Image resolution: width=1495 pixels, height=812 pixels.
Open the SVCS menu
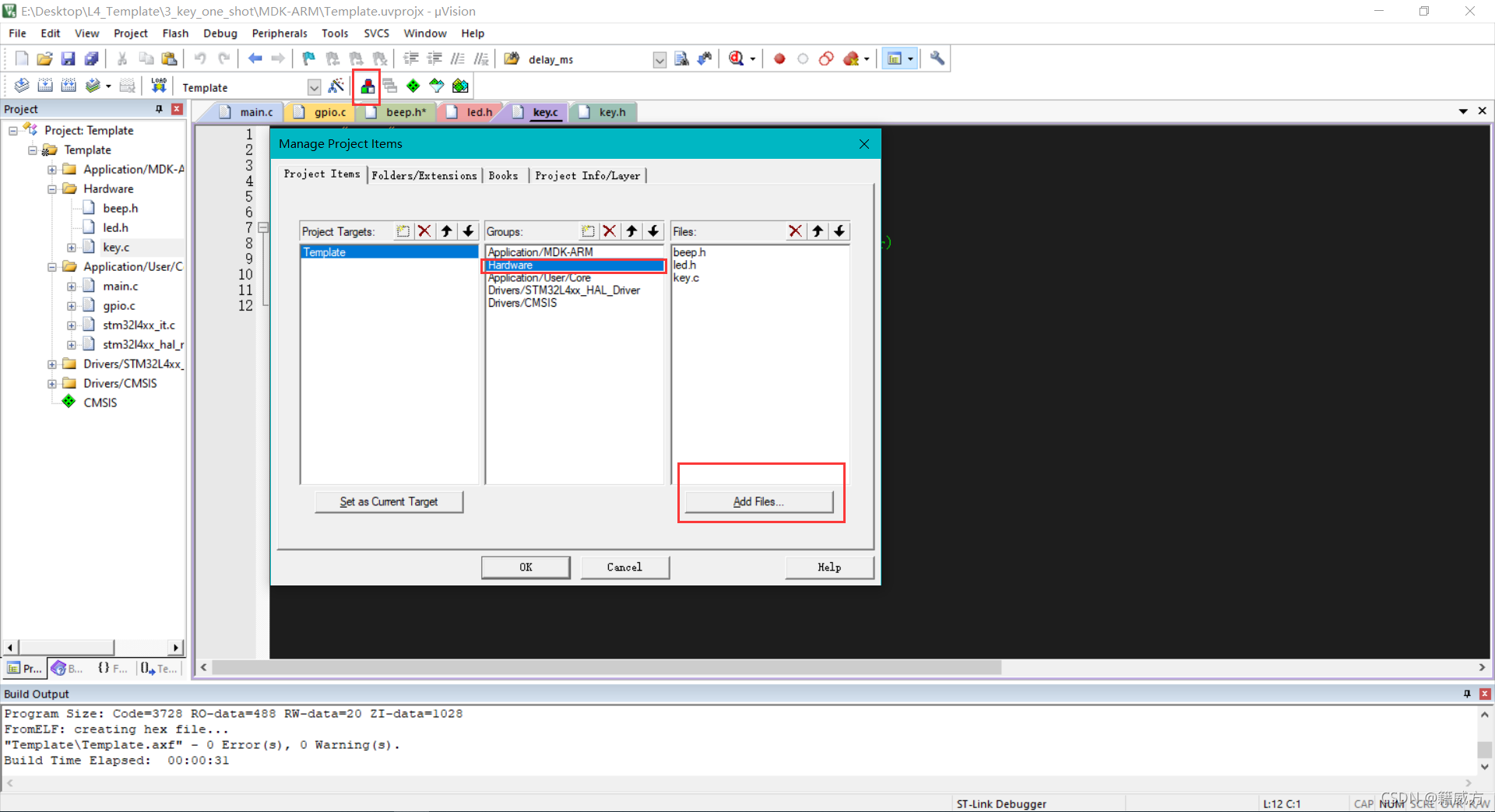pyautogui.click(x=376, y=33)
